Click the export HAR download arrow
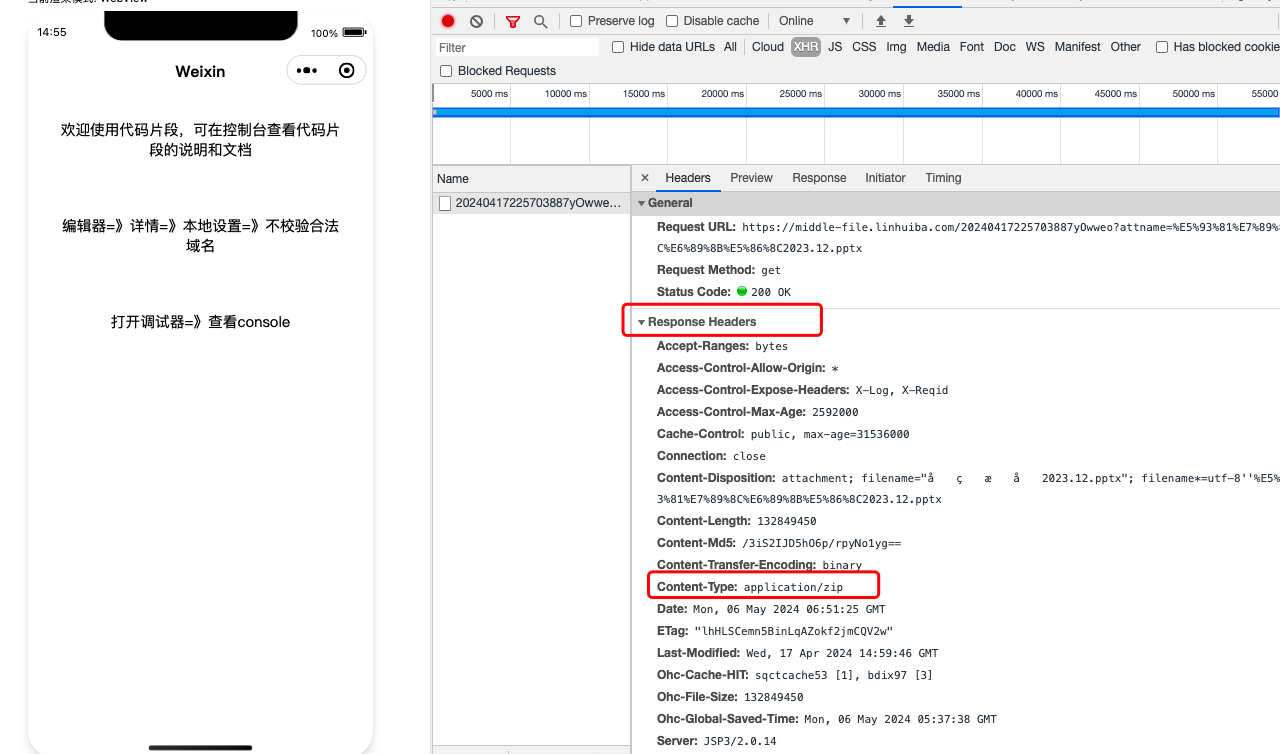Image resolution: width=1280 pixels, height=754 pixels. 909,21
